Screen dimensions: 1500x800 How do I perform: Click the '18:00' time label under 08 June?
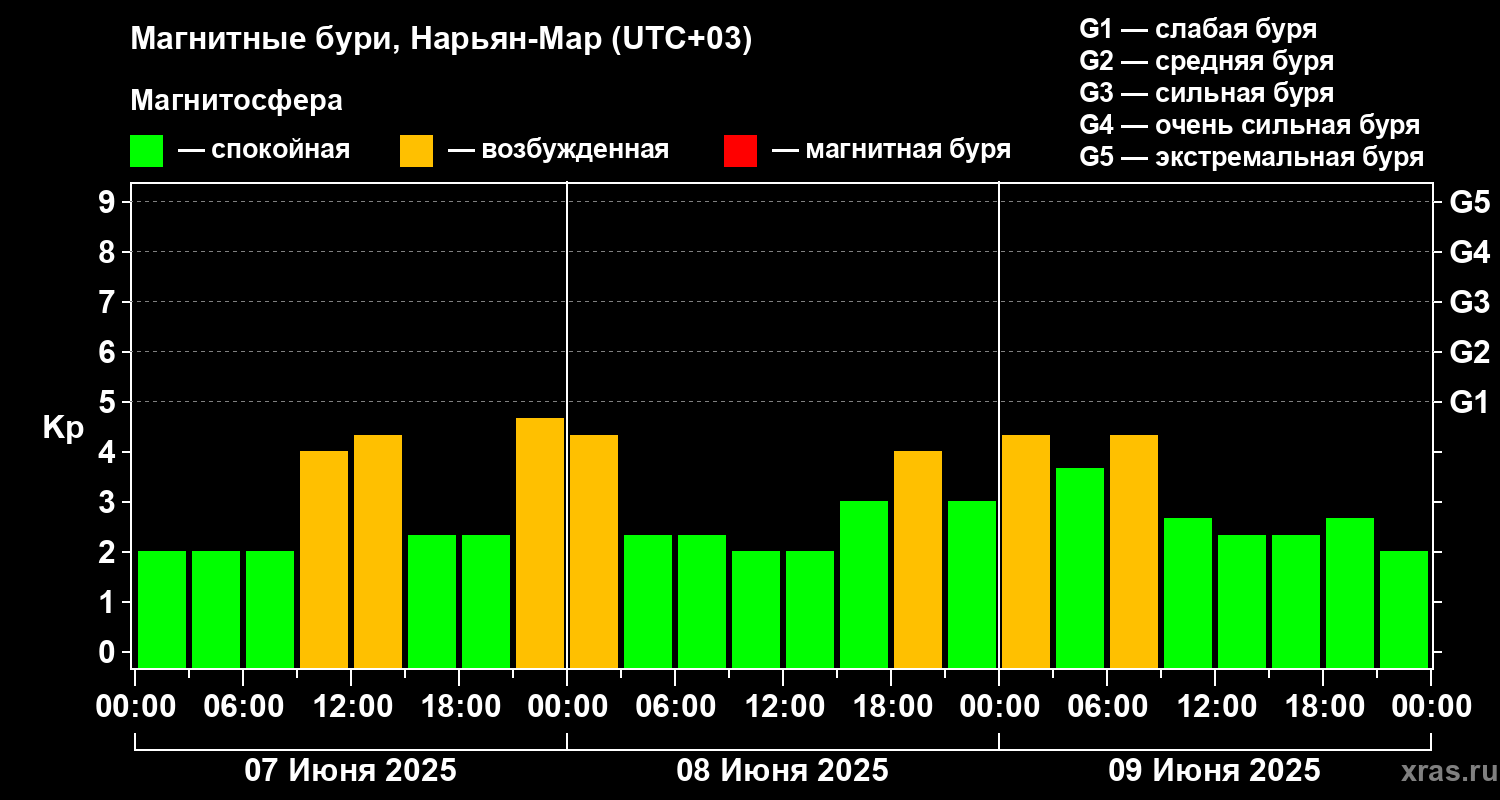point(891,707)
